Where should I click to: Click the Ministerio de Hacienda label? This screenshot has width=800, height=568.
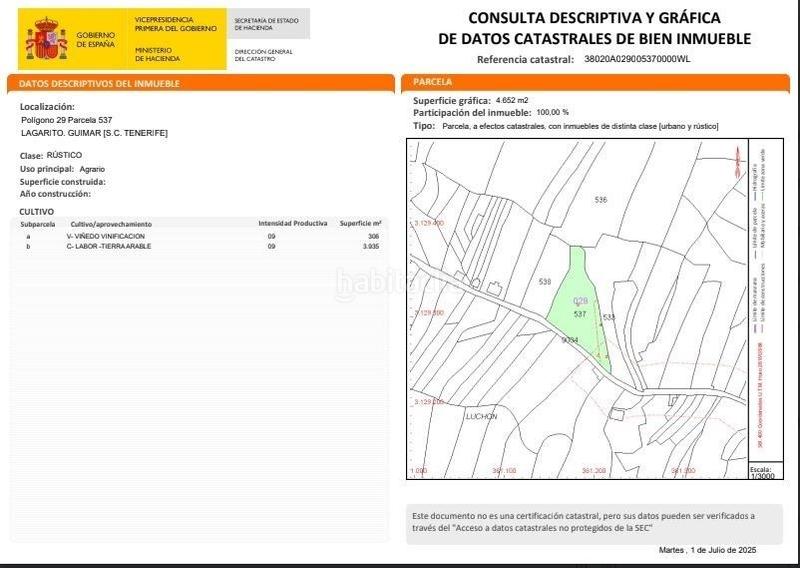[154, 53]
